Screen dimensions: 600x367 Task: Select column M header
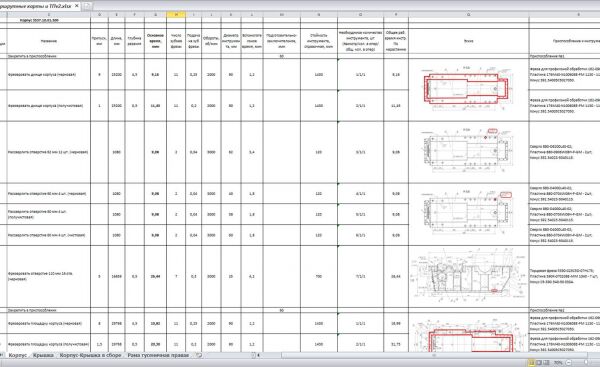click(x=282, y=15)
